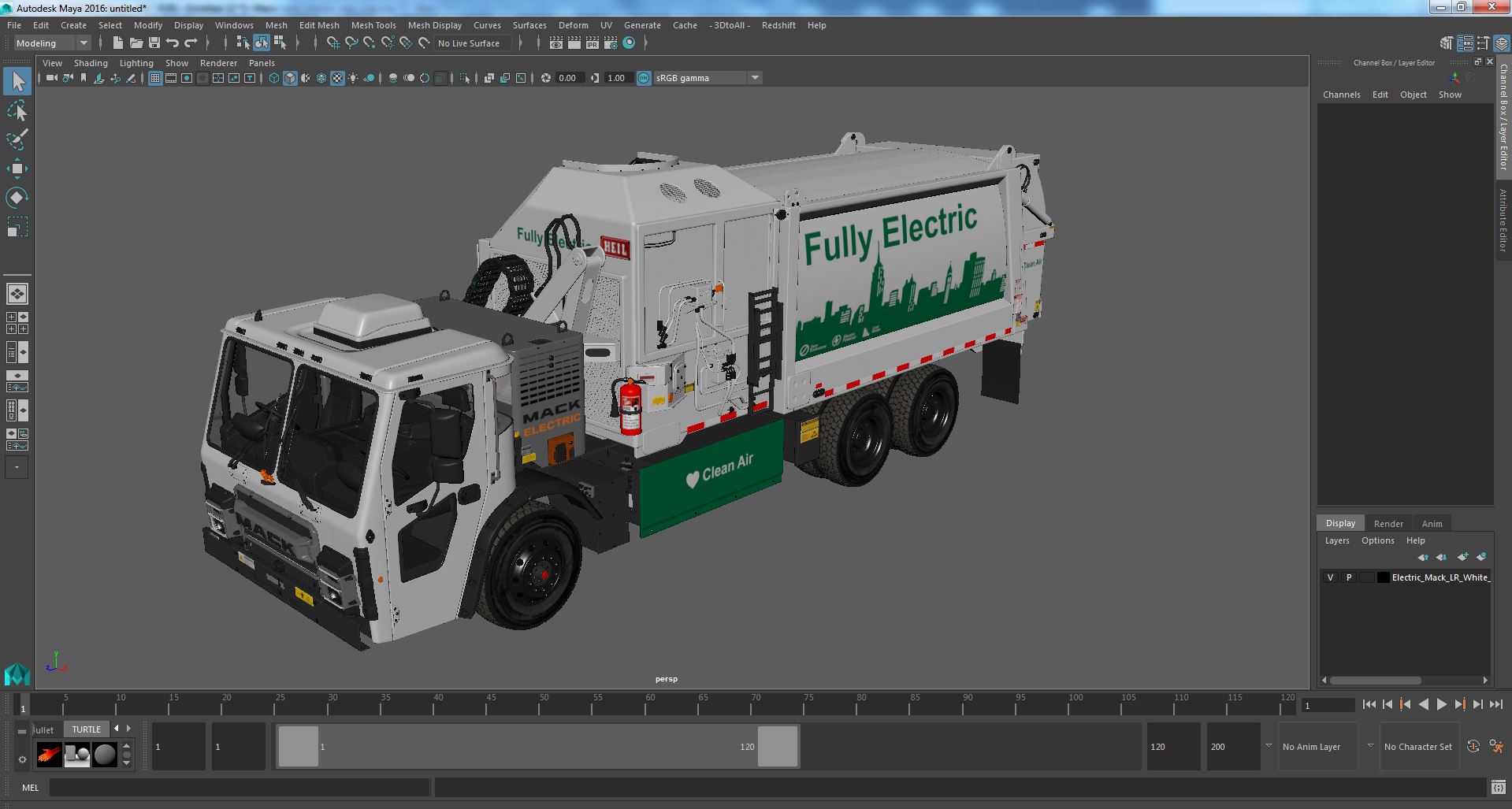1512x809 pixels.
Task: Open Channels menu in Channel Box
Action: pyautogui.click(x=1341, y=95)
